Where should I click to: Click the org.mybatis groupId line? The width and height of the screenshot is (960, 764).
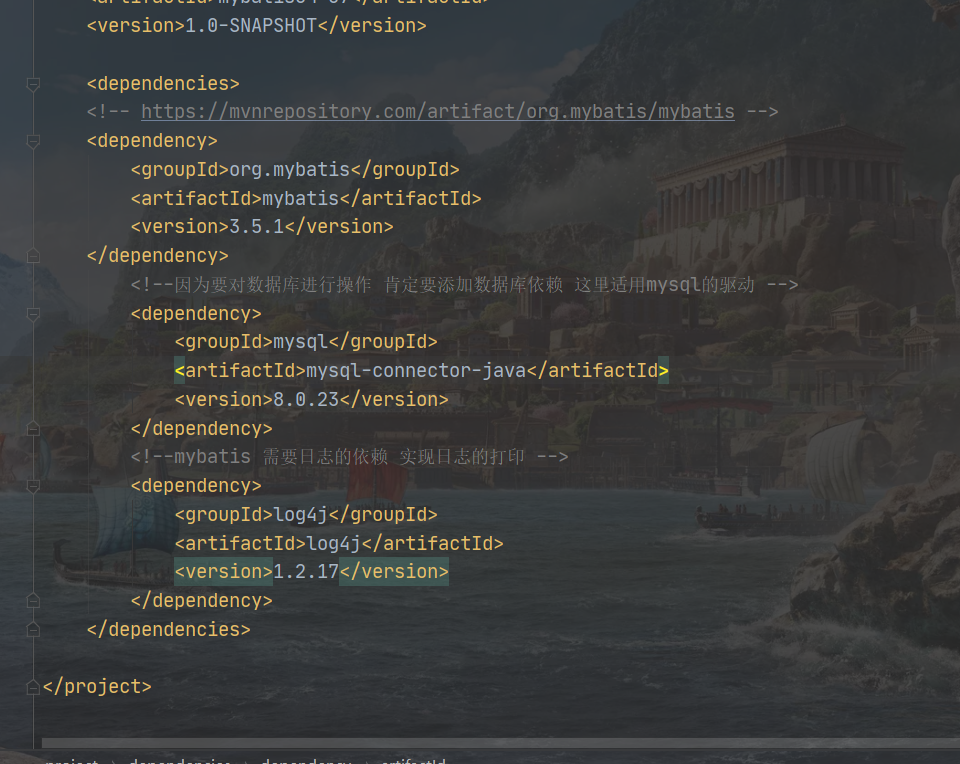295,170
